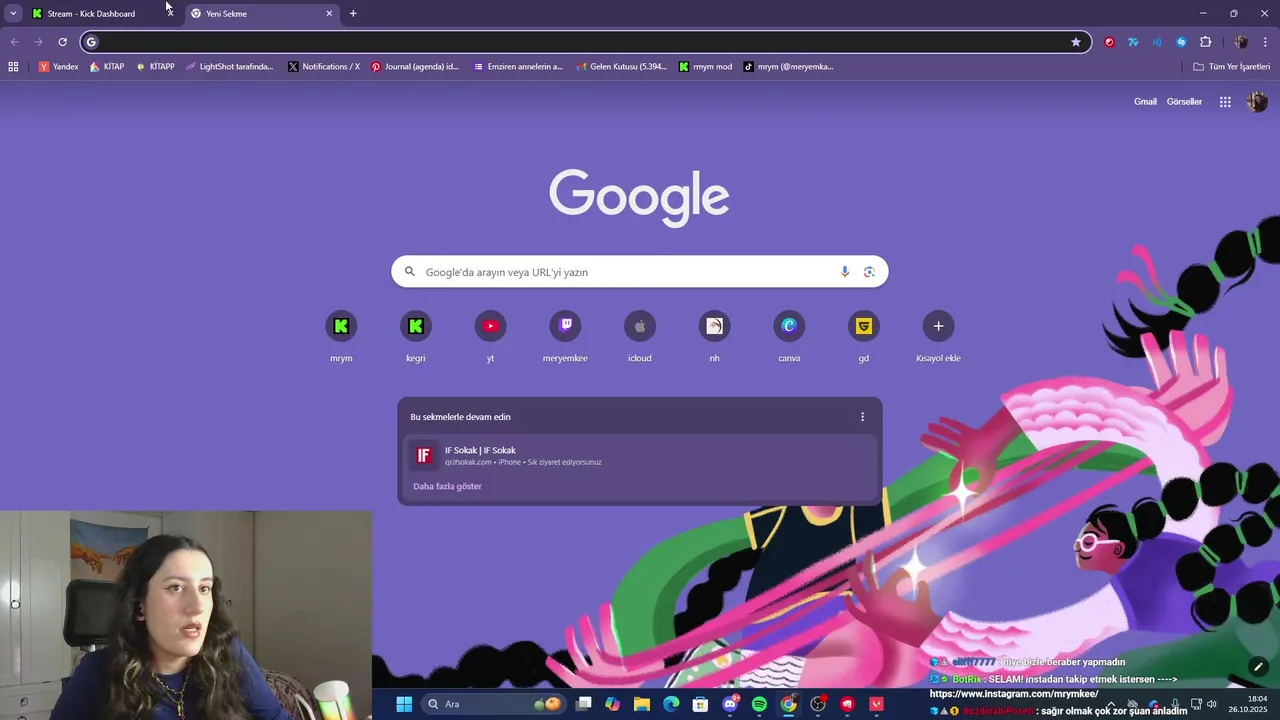This screenshot has width=1280, height=720.
Task: Open the rmym mod bookmark
Action: (x=705, y=67)
